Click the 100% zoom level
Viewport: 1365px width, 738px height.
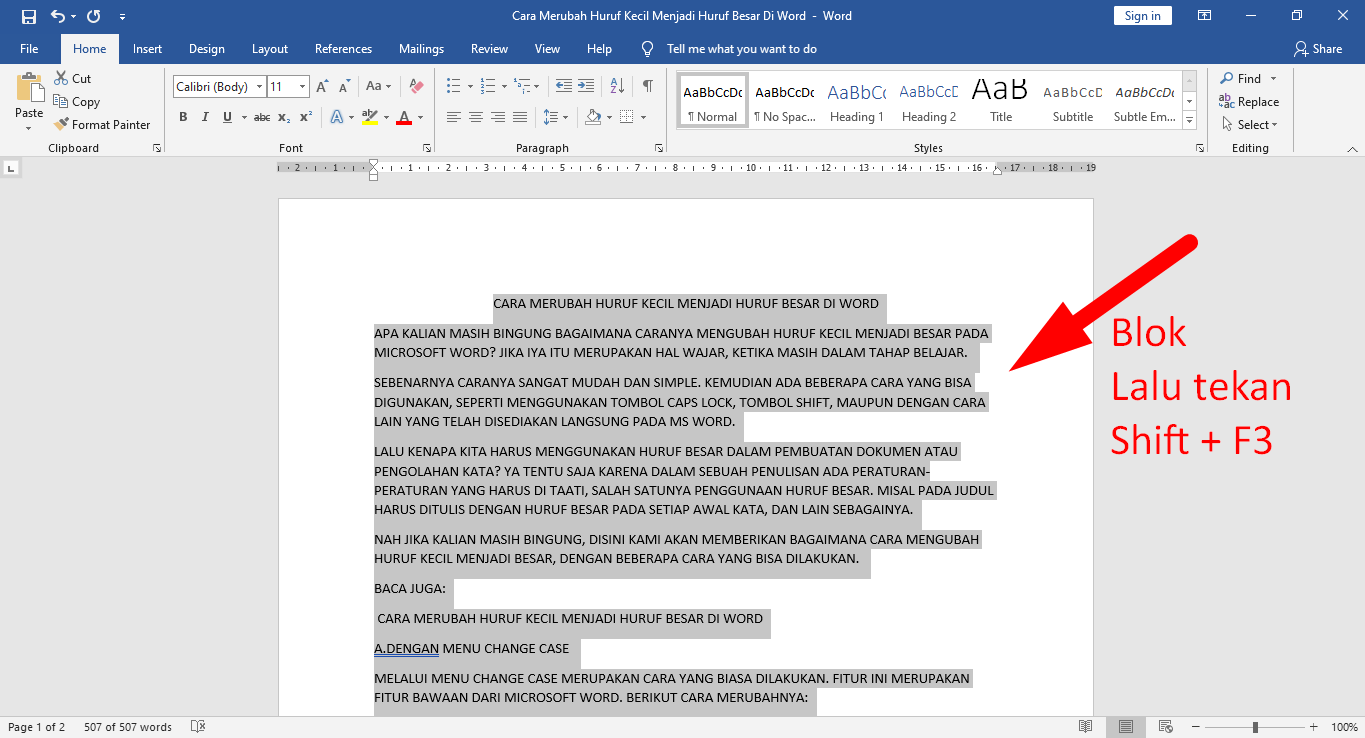click(x=1344, y=727)
